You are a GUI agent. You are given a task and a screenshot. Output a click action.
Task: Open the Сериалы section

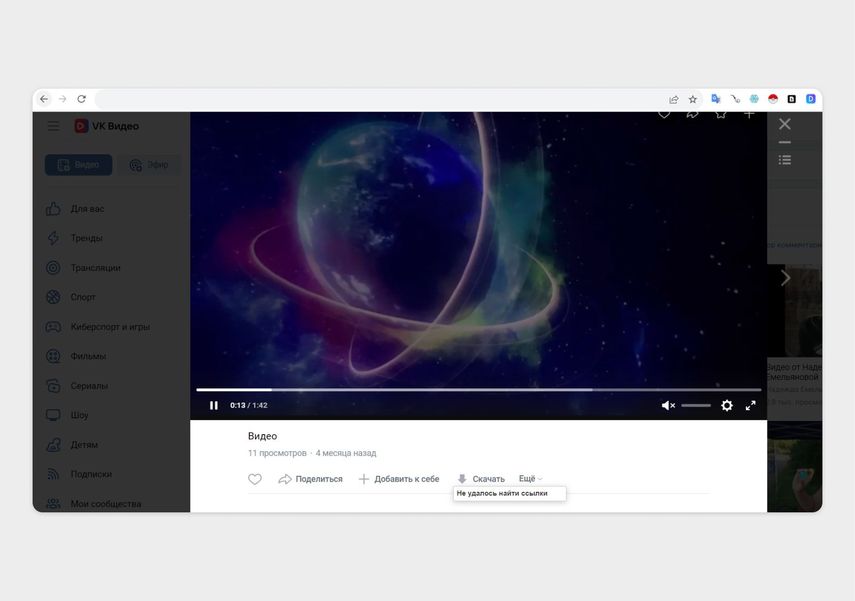coord(77,386)
